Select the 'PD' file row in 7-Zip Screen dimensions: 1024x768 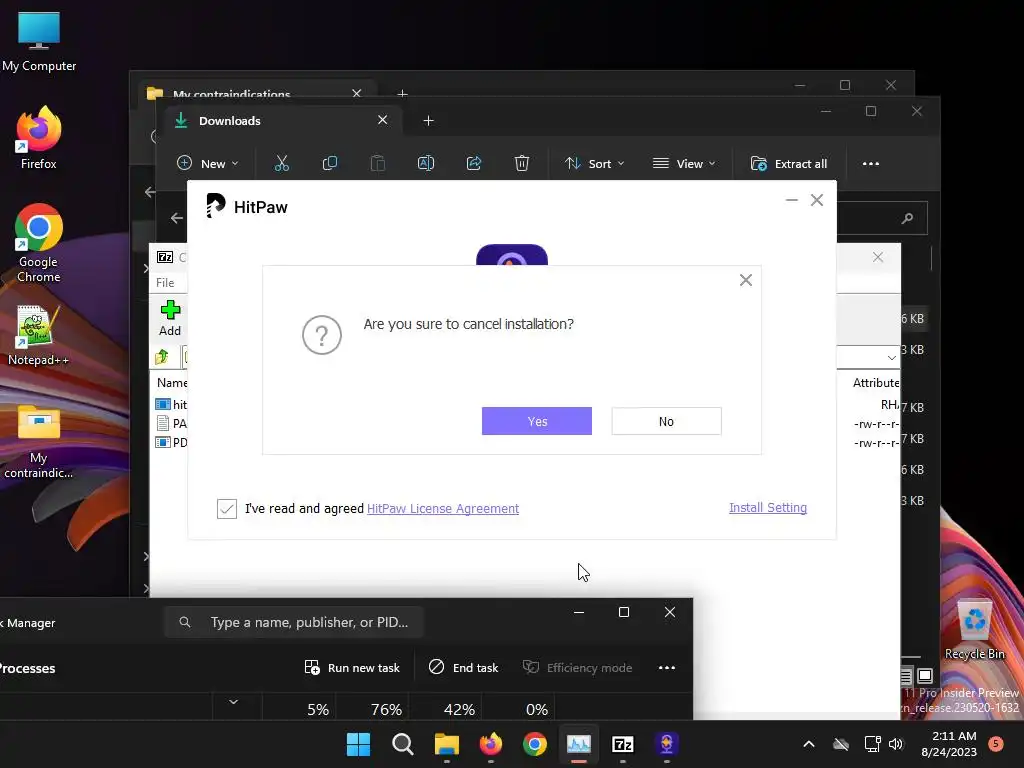[x=171, y=443]
